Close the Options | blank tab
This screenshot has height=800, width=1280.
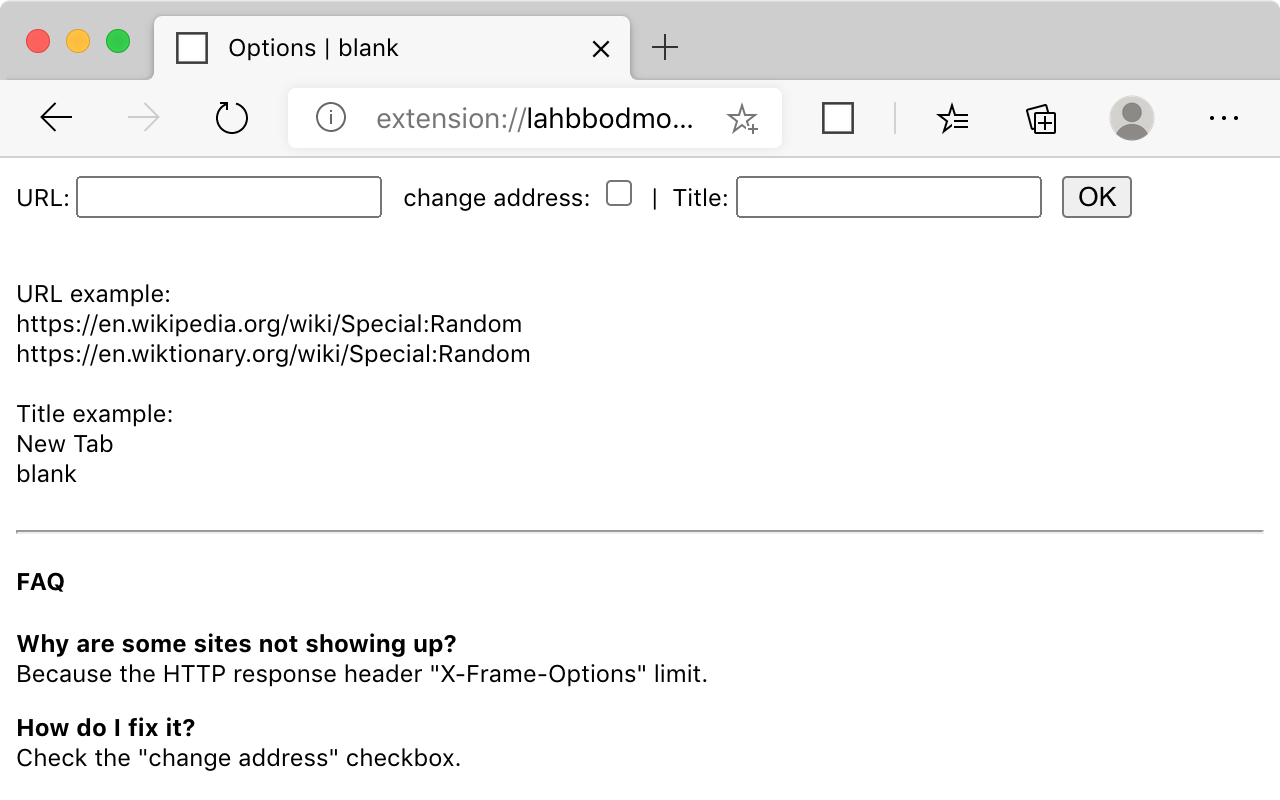coord(600,48)
